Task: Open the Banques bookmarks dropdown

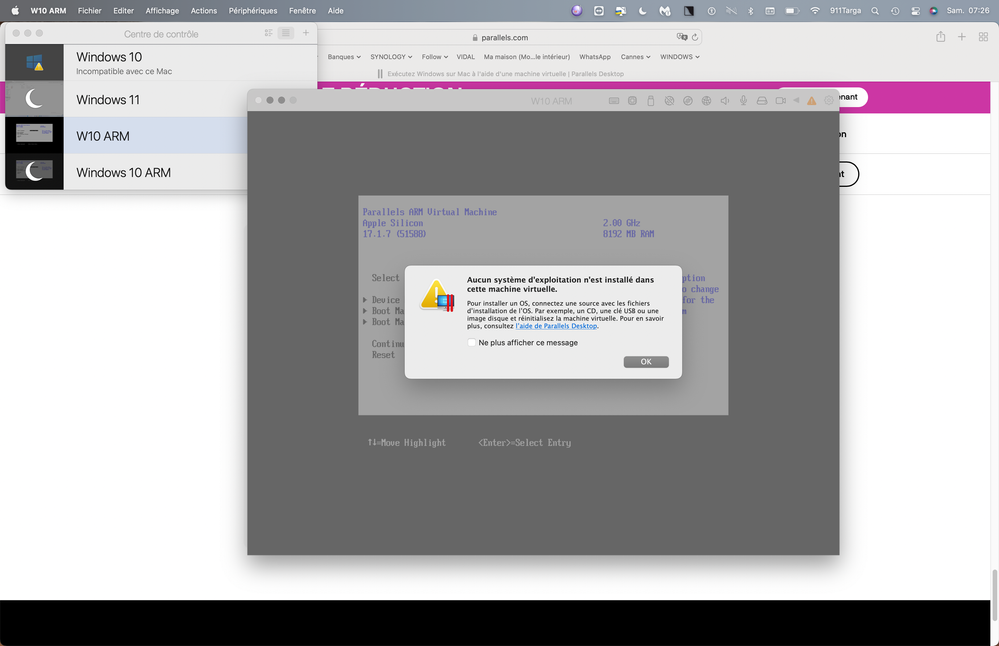Action: coord(343,57)
